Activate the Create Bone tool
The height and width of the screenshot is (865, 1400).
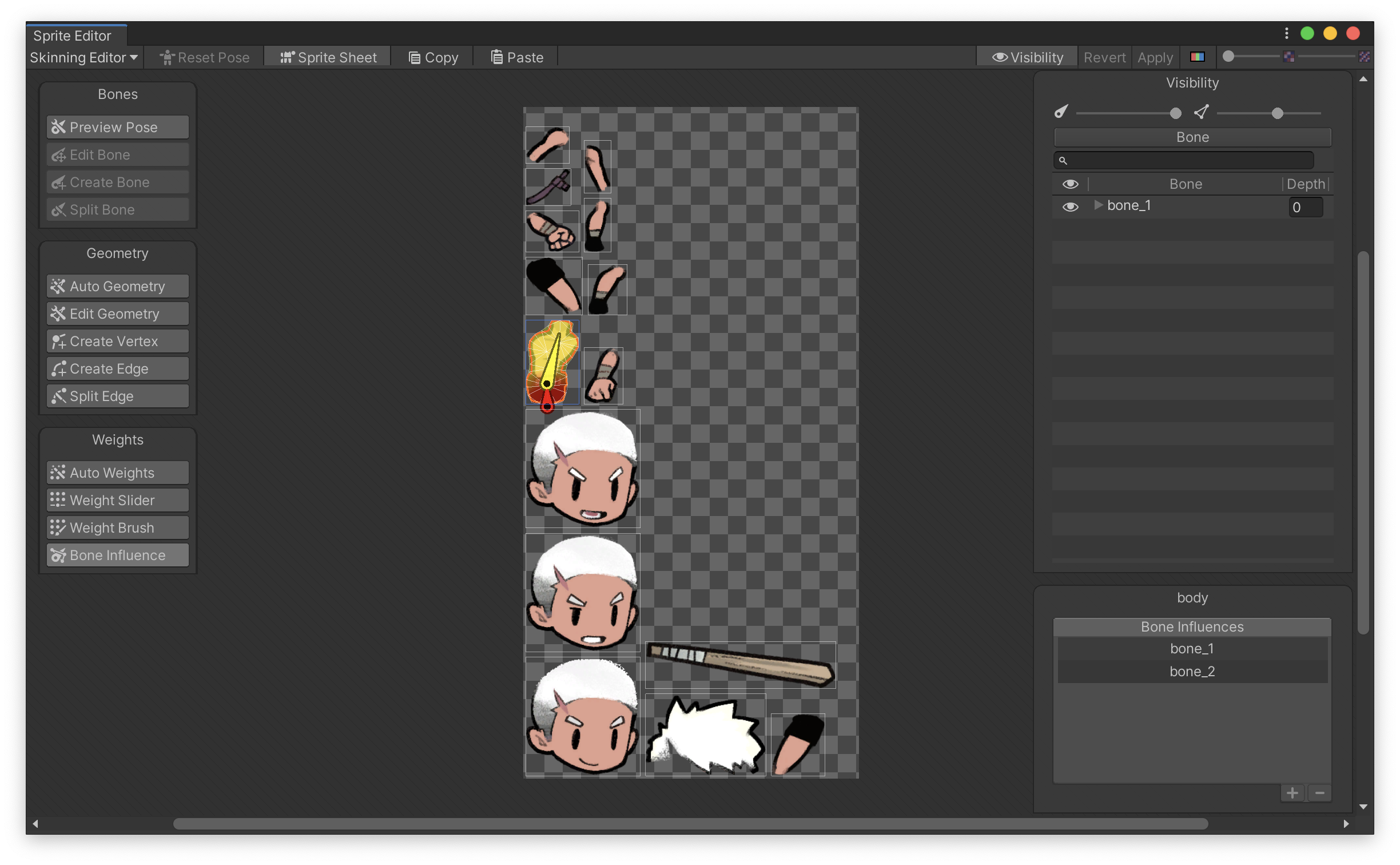coord(117,182)
